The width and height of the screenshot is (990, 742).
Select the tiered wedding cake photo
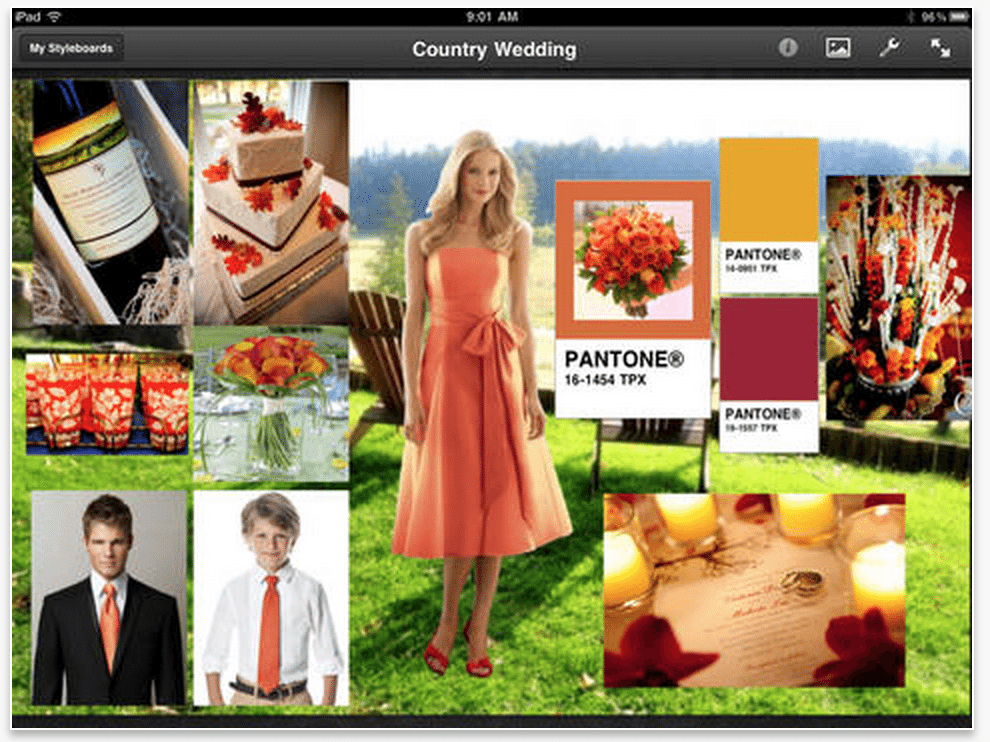[x=270, y=200]
